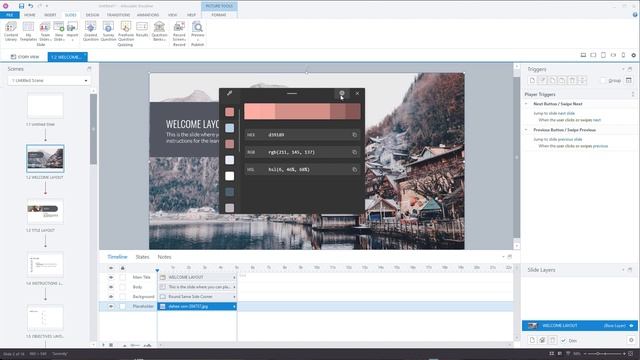Switch to the Insert ribbon tab
Image resolution: width=640 pixels, height=360 pixels.
point(50,15)
